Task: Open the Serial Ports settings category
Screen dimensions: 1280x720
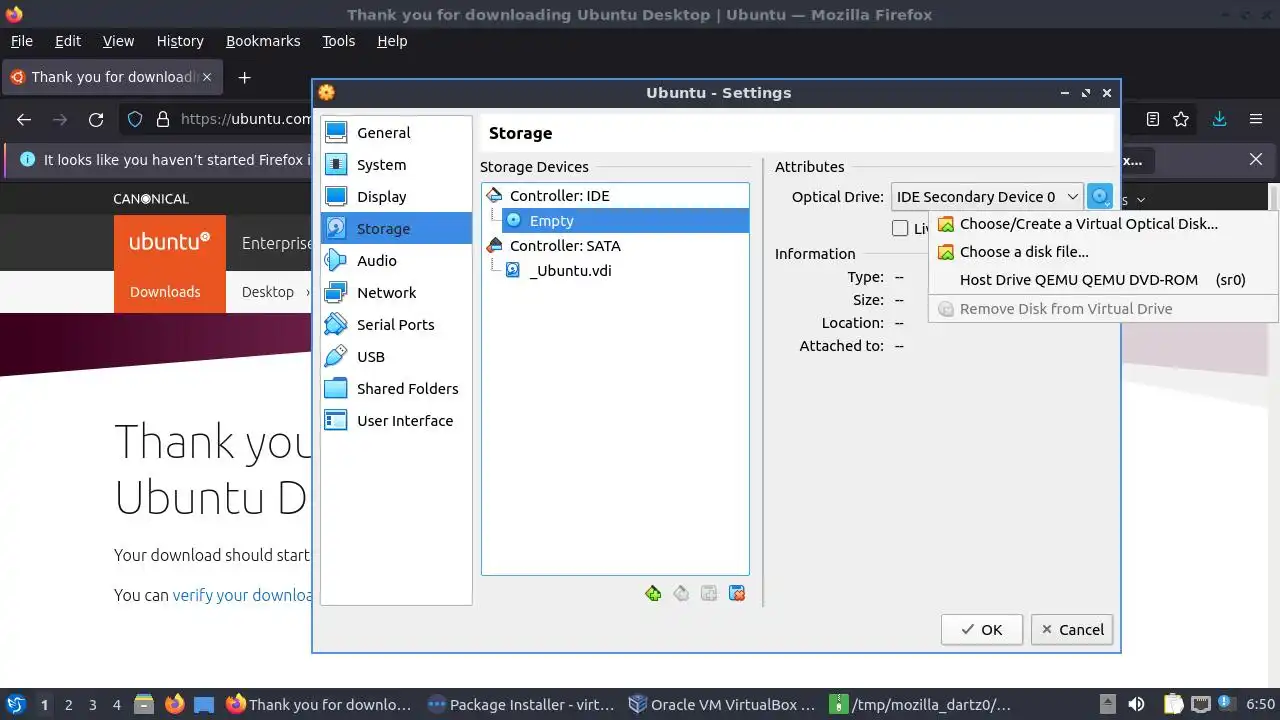Action: tap(396, 325)
